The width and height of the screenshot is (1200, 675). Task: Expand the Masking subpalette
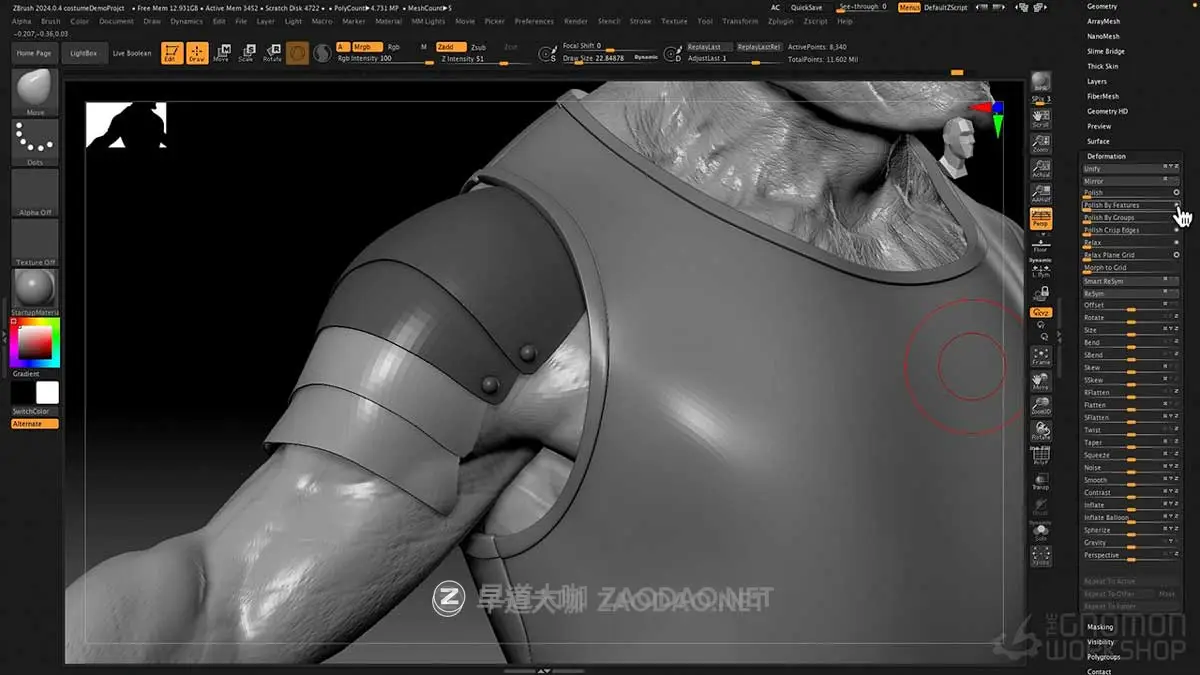point(1100,627)
